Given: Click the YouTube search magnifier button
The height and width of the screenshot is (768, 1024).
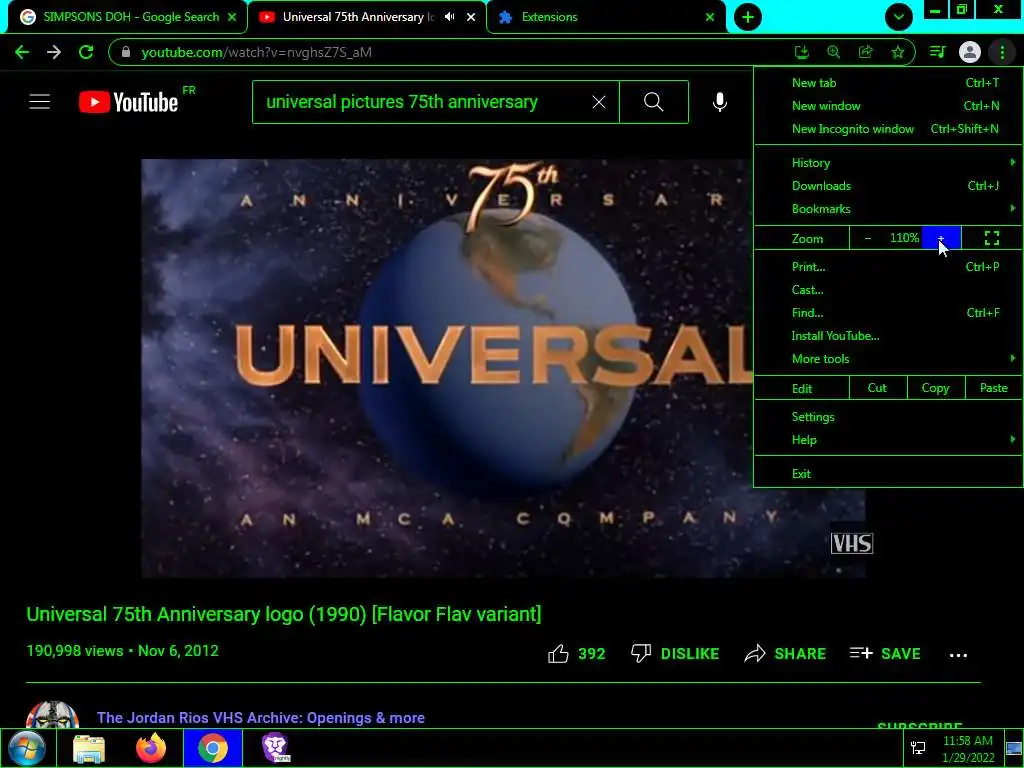Looking at the screenshot, I should coord(654,102).
